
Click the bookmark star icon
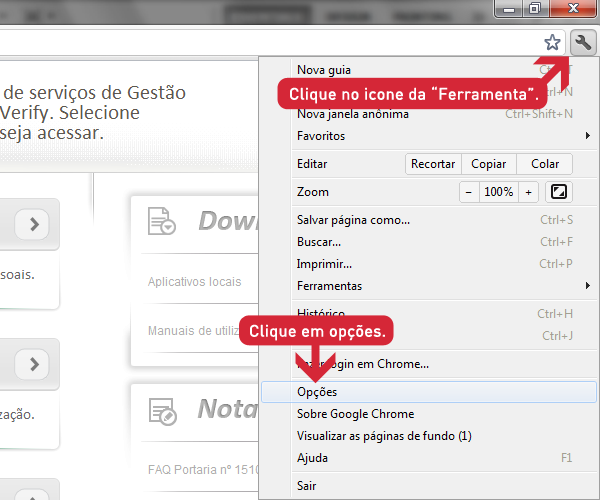pyautogui.click(x=552, y=42)
